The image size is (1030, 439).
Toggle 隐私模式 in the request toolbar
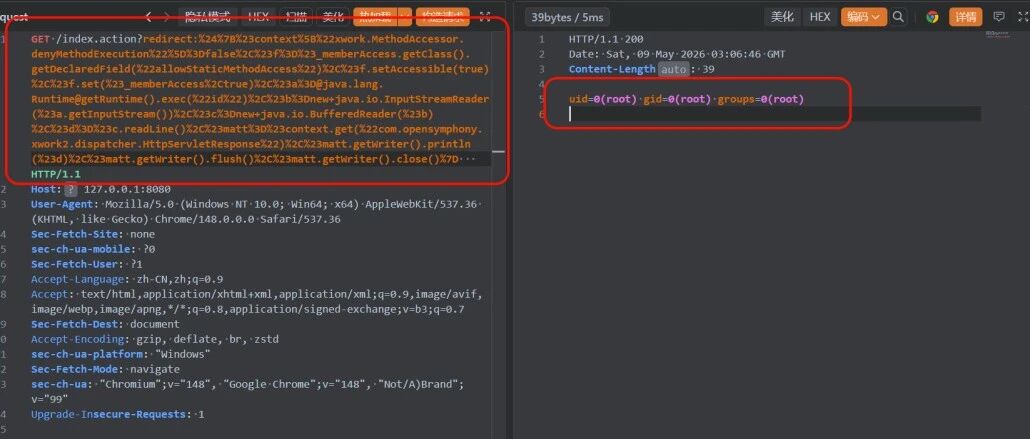pyautogui.click(x=208, y=17)
